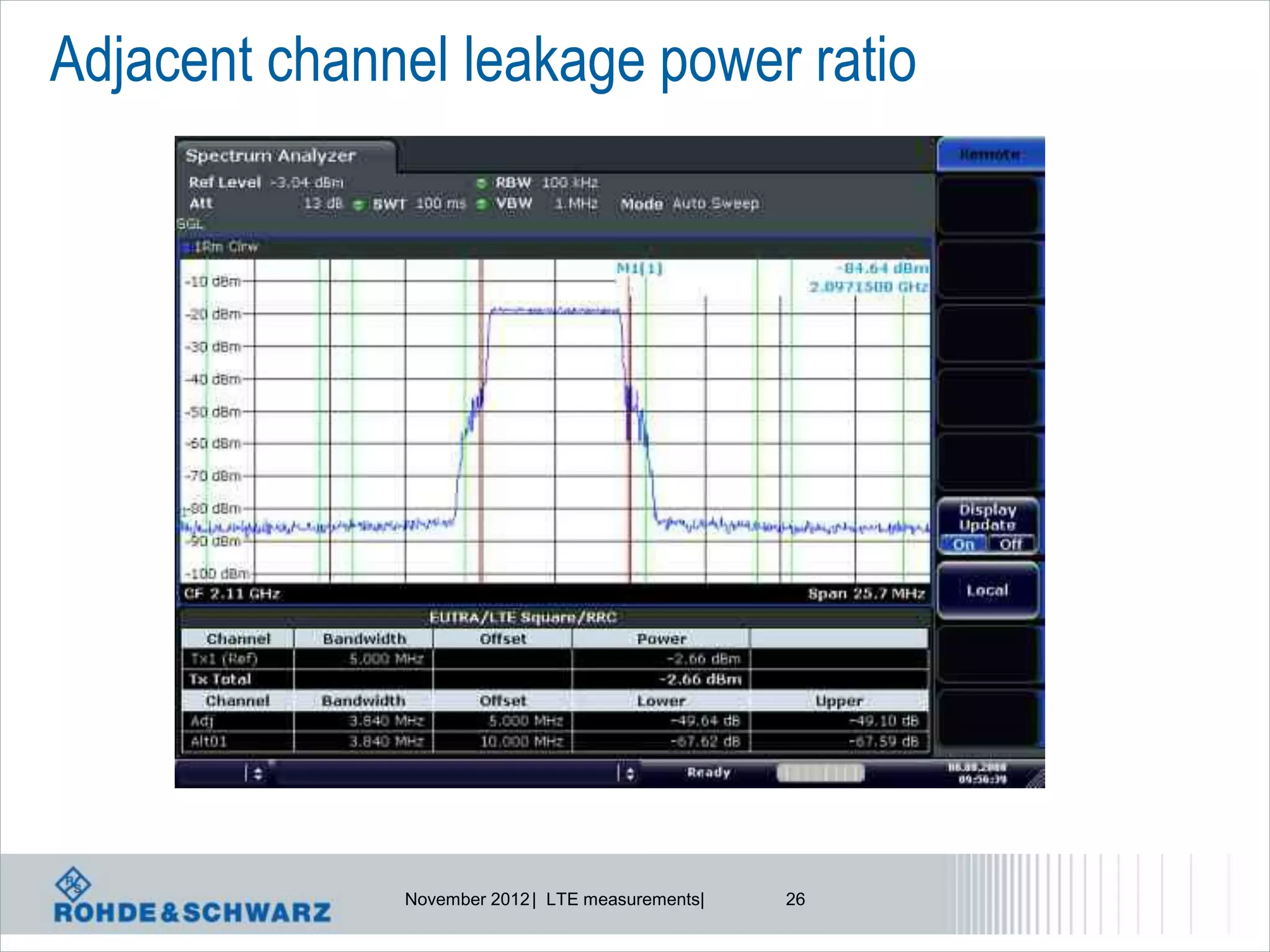This screenshot has width=1270, height=952.
Task: Select the Tx Total row
Action: click(554, 679)
